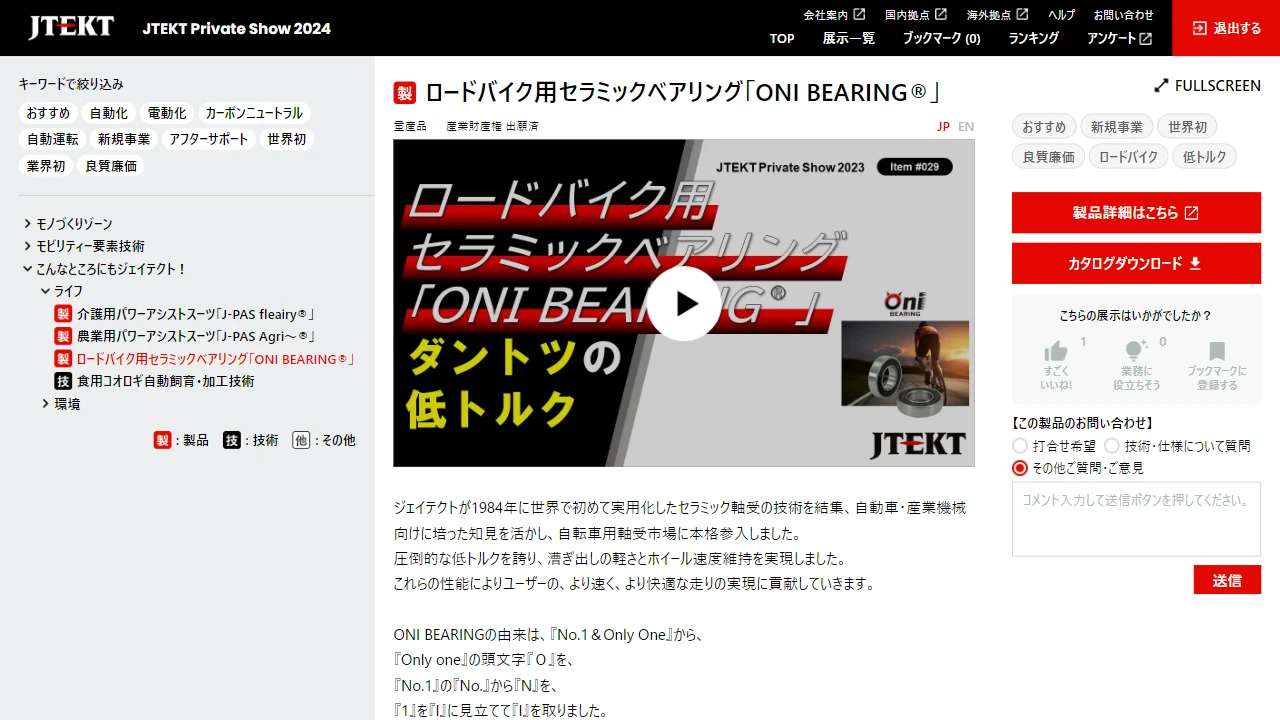The height and width of the screenshot is (720, 1280).
Task: Click the 送信 submit button
Action: click(1227, 580)
